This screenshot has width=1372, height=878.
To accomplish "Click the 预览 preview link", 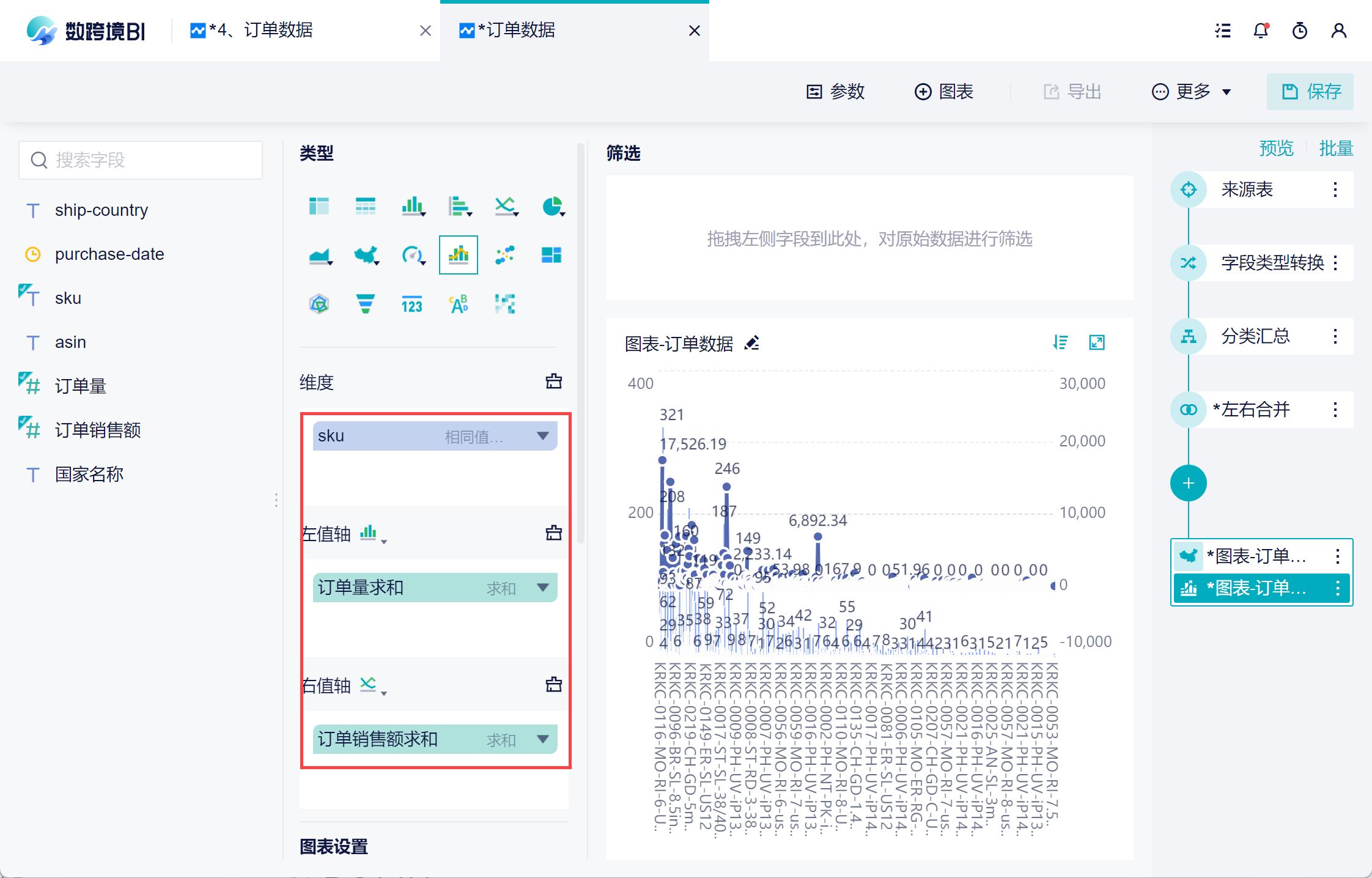I will tap(1276, 148).
